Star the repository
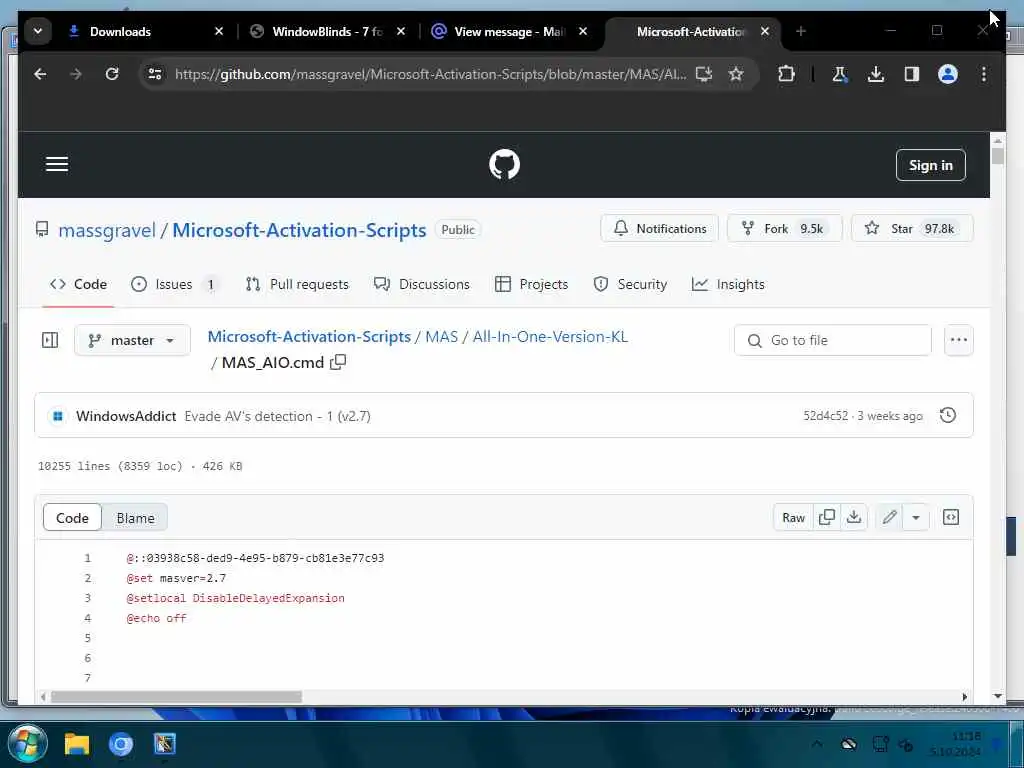This screenshot has width=1024, height=768. tap(912, 229)
